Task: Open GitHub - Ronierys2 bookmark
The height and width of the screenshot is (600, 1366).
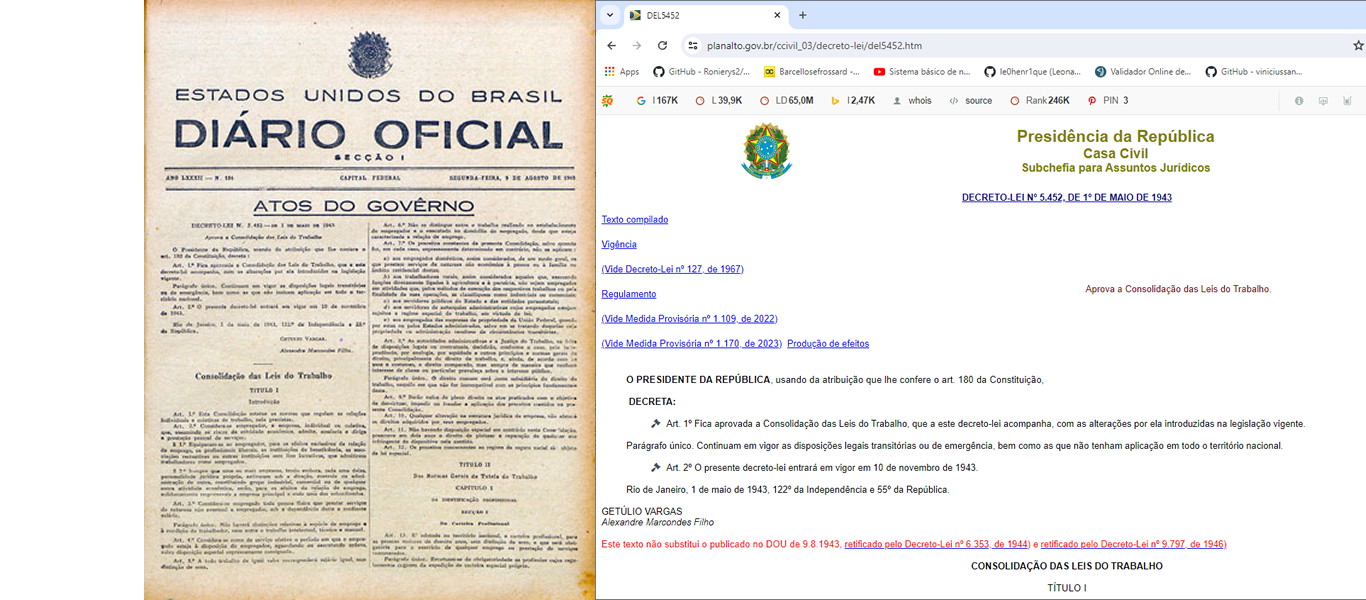Action: pos(700,72)
